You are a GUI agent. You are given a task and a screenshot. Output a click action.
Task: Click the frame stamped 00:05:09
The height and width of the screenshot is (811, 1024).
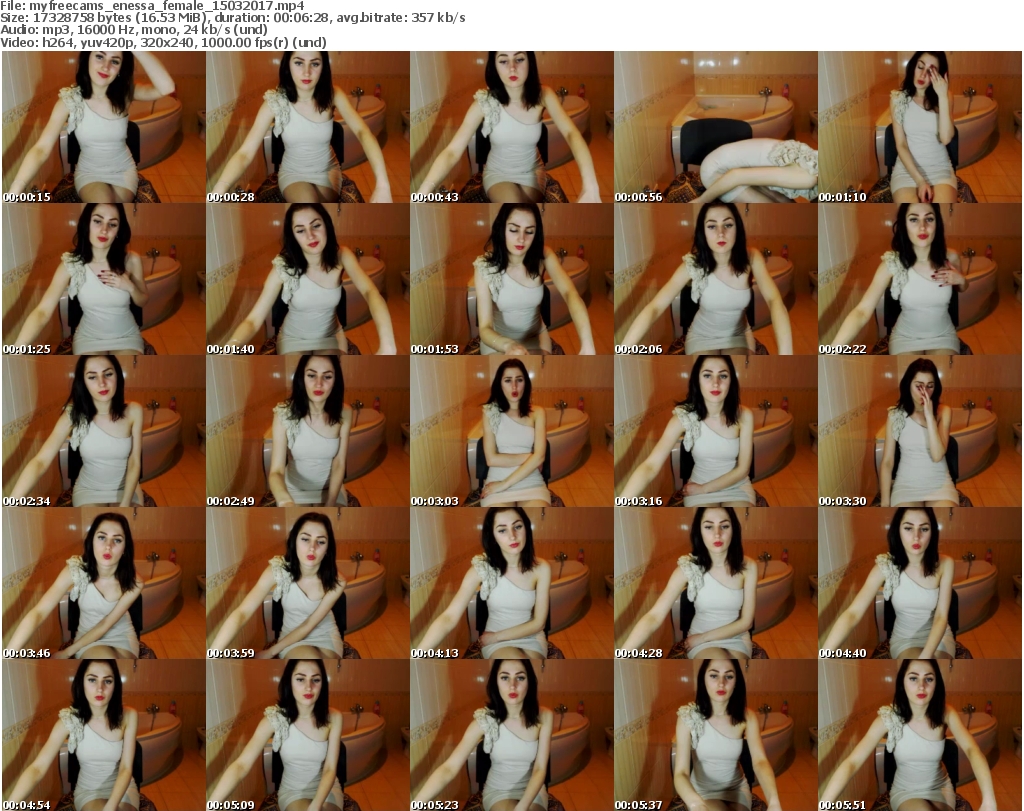click(x=308, y=735)
